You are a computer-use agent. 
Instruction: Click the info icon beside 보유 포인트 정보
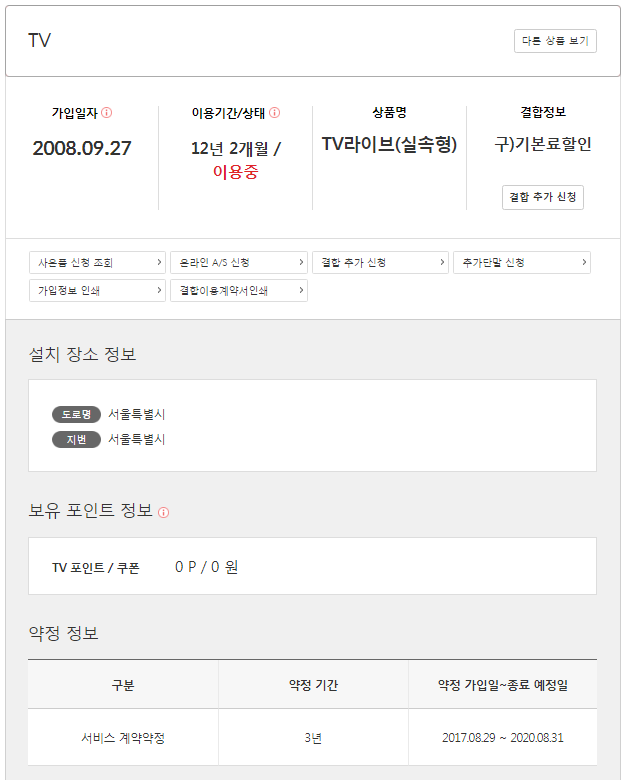(164, 513)
